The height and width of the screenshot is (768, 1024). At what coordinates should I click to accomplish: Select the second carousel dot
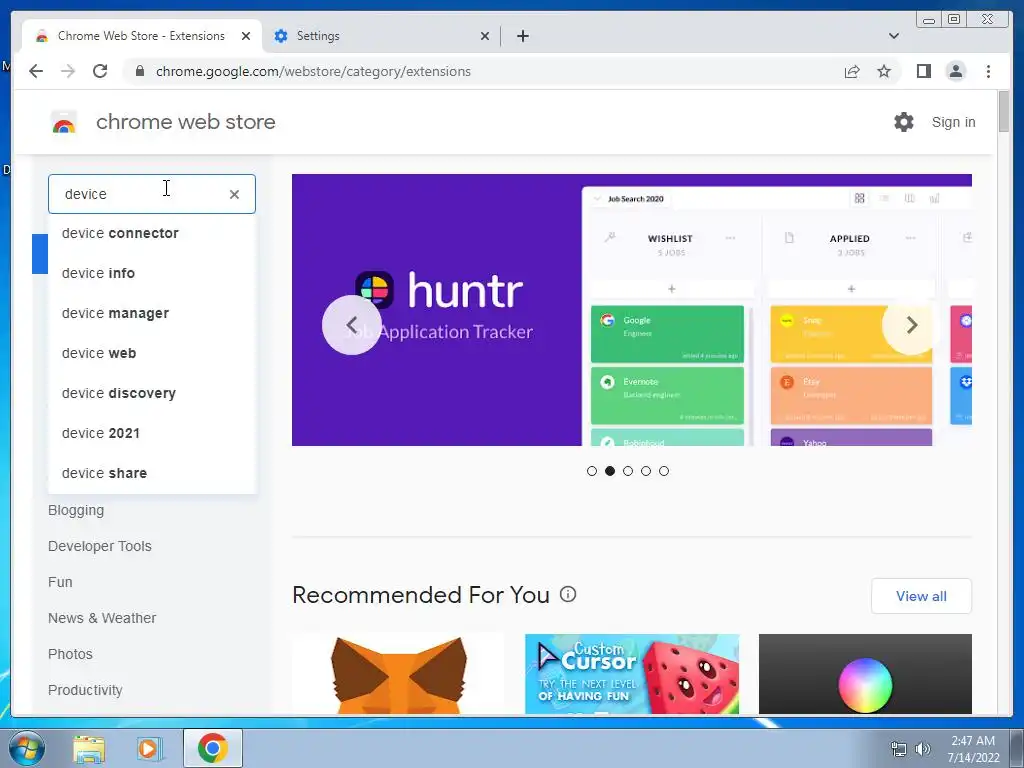pos(610,471)
